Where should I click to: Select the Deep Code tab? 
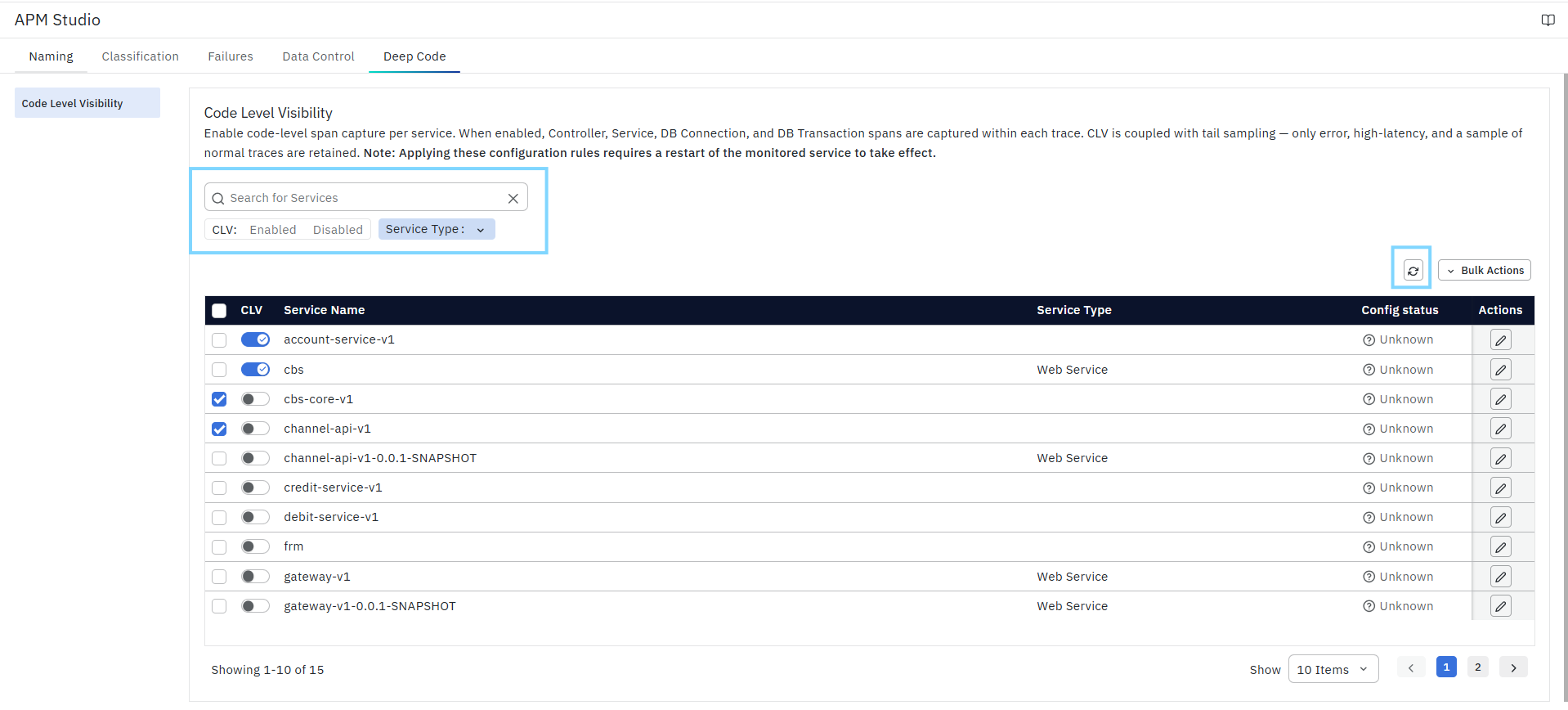tap(414, 56)
